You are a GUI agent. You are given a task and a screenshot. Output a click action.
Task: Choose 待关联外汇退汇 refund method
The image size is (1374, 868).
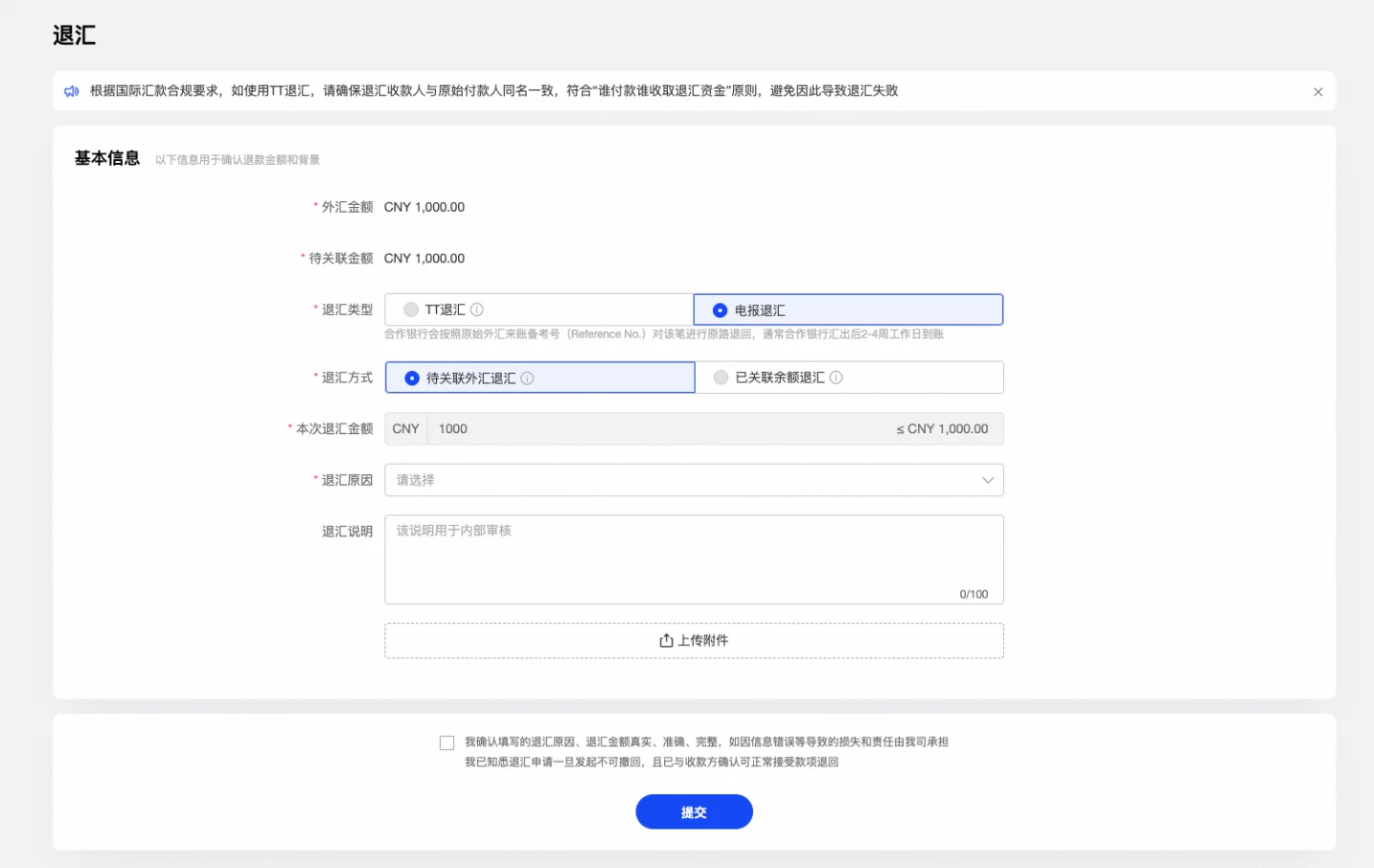[412, 378]
